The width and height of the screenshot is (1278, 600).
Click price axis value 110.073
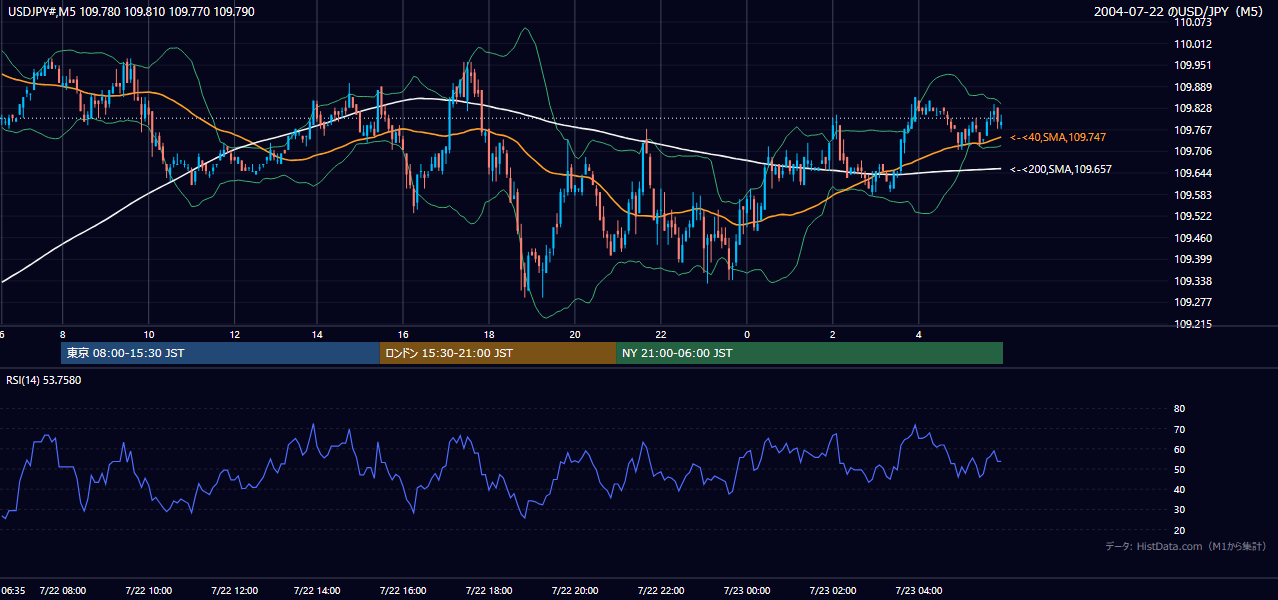tap(1194, 22)
